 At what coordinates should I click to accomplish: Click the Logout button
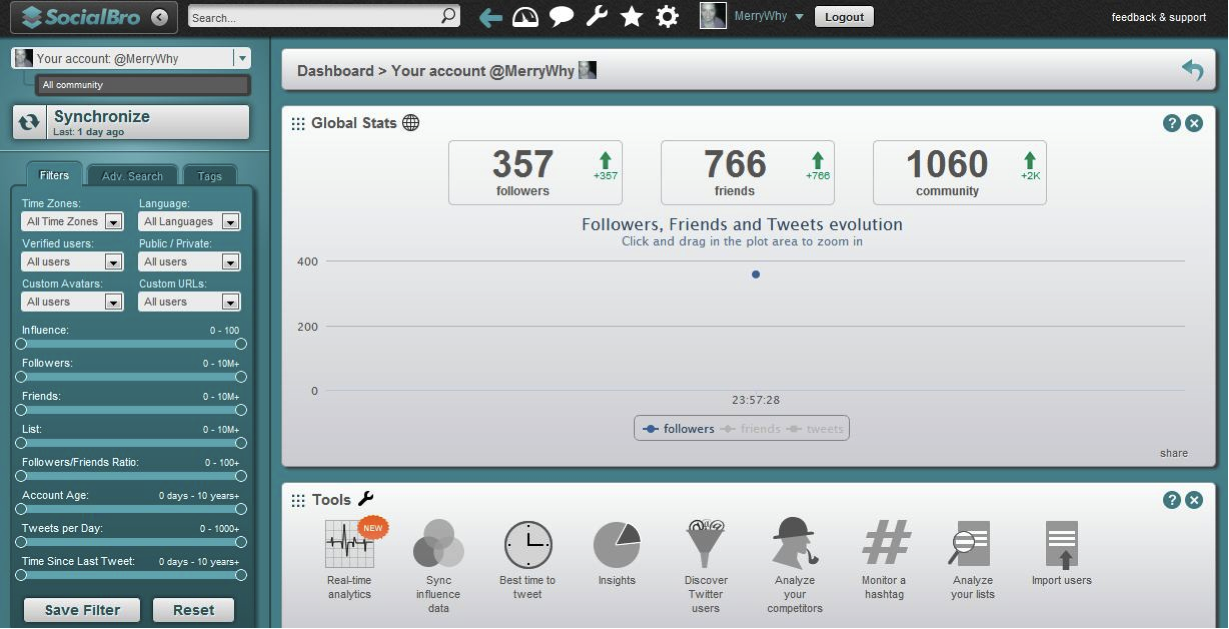[844, 17]
